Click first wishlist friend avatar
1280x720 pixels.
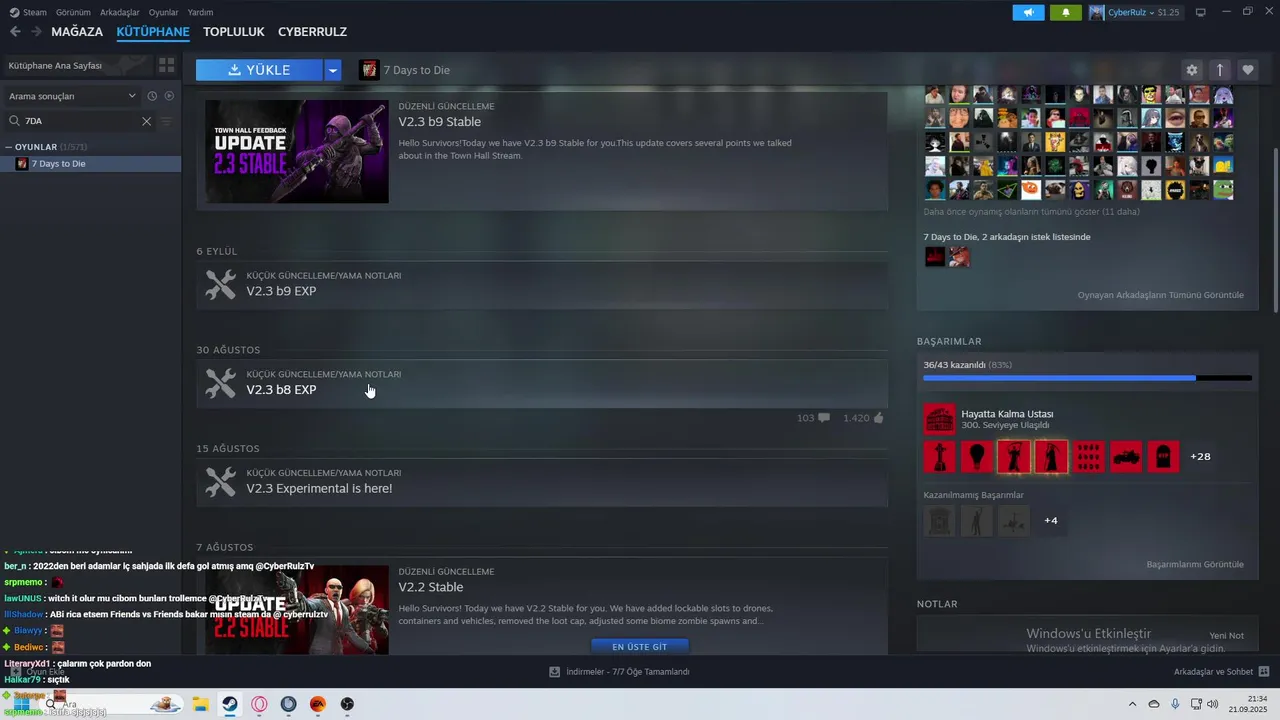935,257
